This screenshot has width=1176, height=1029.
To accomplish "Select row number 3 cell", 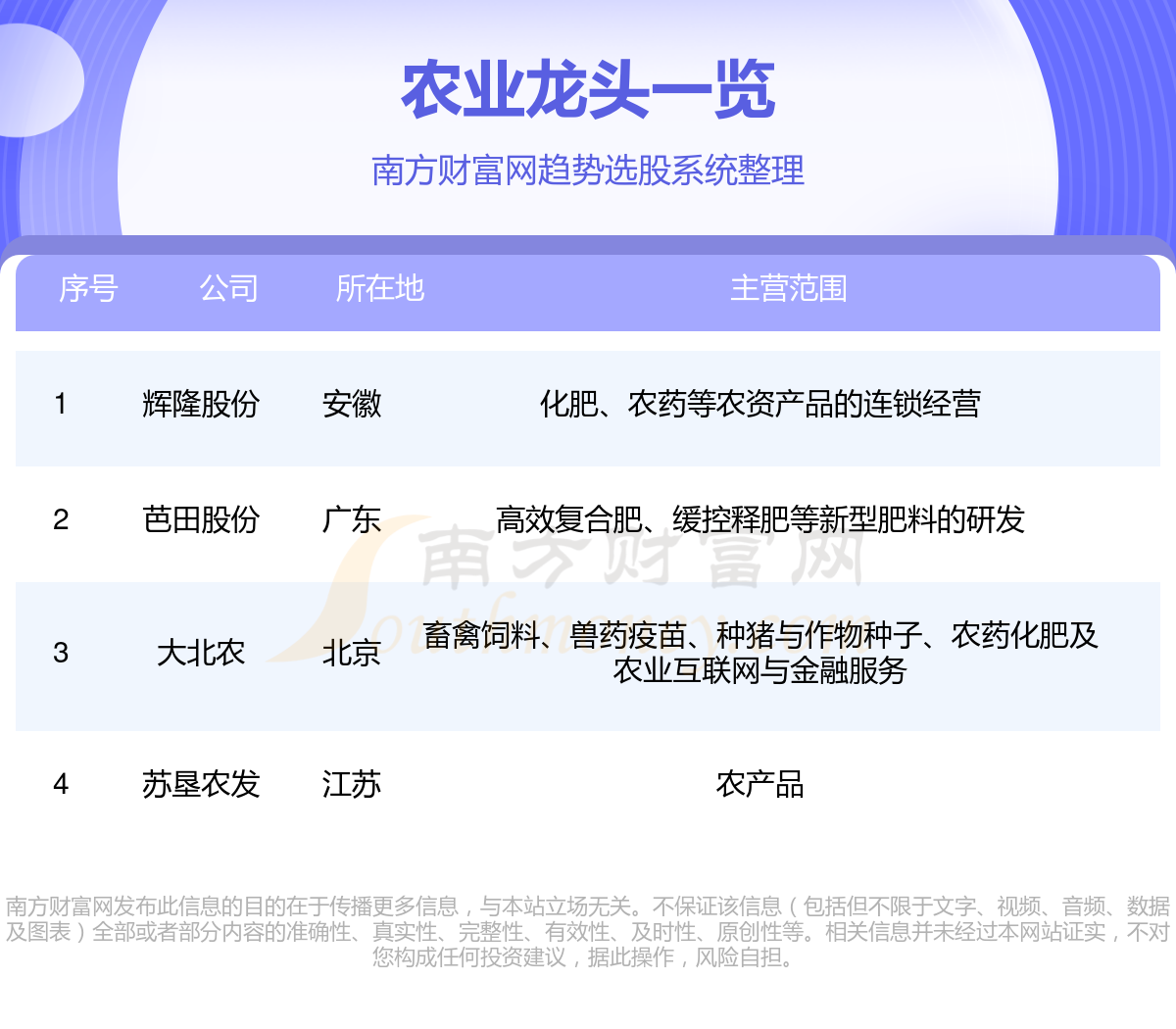I will coord(61,653).
